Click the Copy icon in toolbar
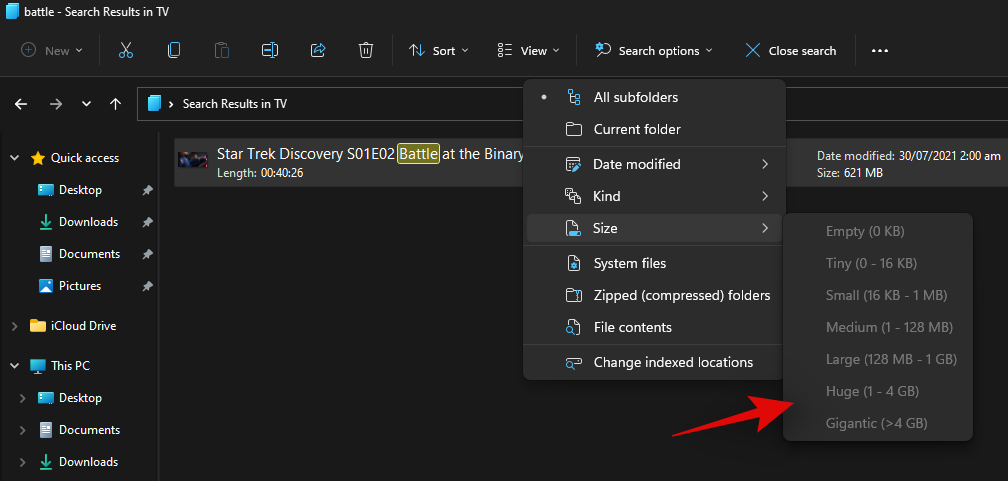The image size is (1008, 481). pos(174,50)
